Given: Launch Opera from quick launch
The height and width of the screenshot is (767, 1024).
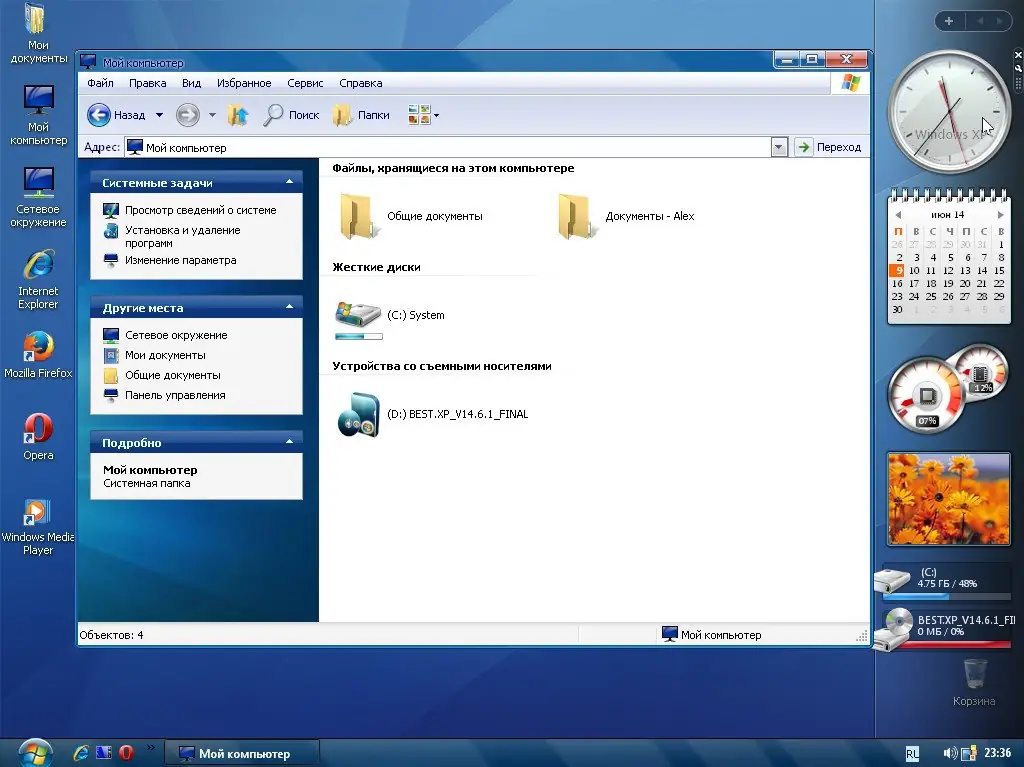Looking at the screenshot, I should click(x=126, y=753).
